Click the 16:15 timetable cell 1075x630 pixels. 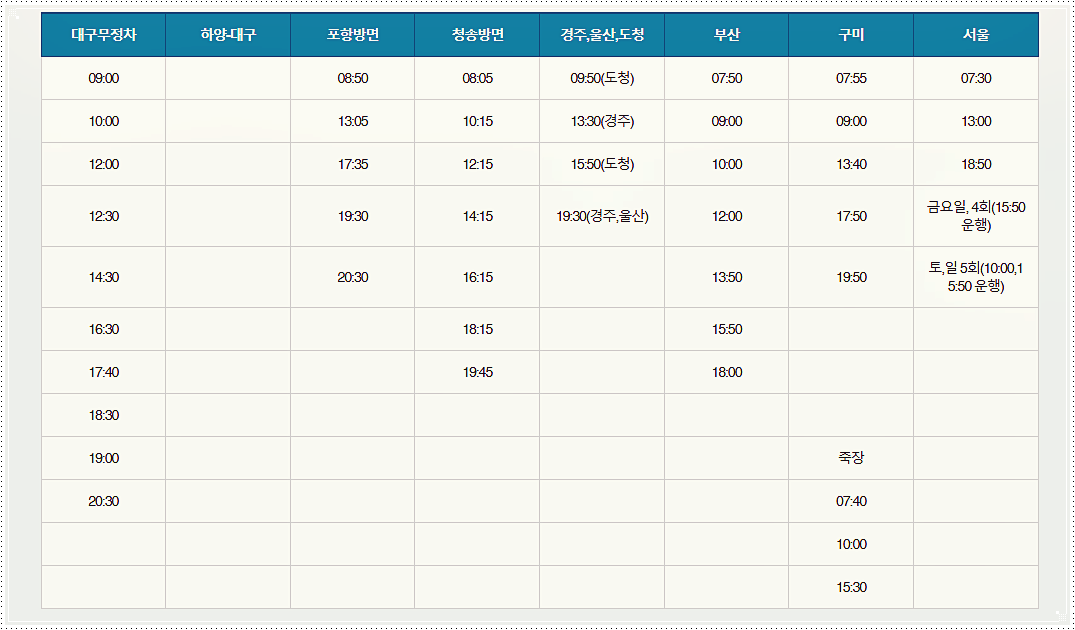[477, 277]
